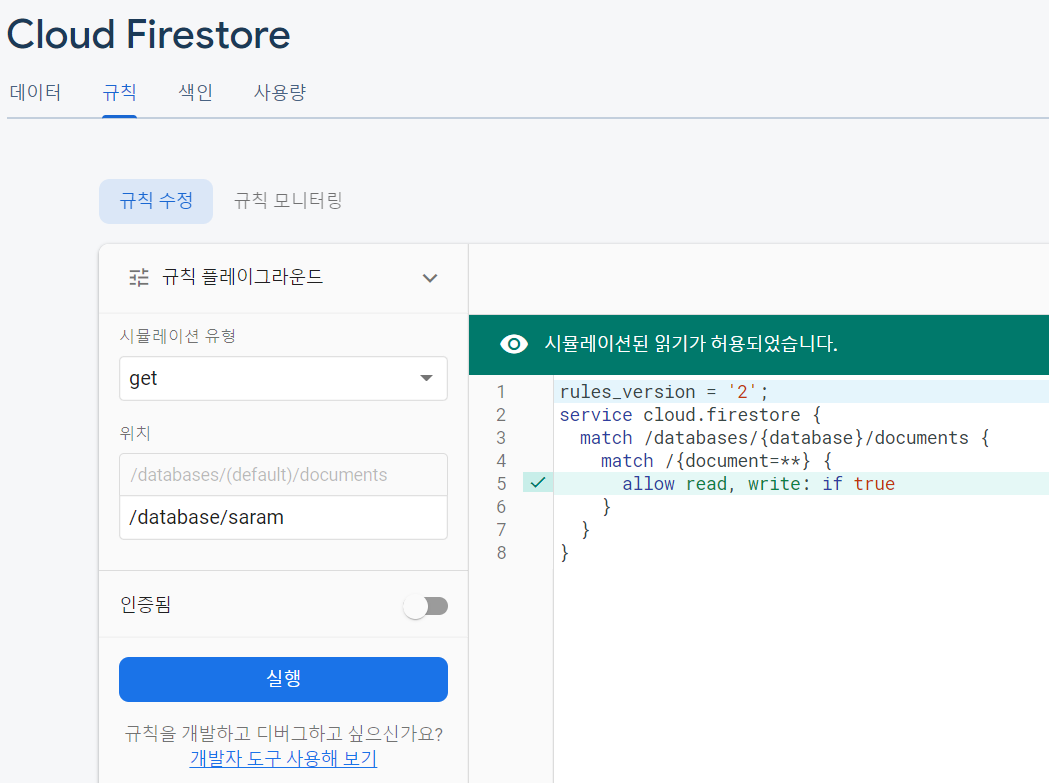Click the Cloud Firestore page title
This screenshot has width=1049, height=783.
tap(149, 35)
